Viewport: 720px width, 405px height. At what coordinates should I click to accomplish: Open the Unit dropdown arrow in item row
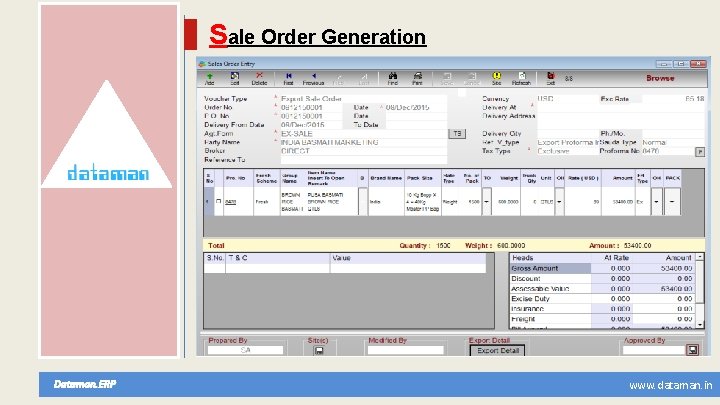click(x=559, y=202)
